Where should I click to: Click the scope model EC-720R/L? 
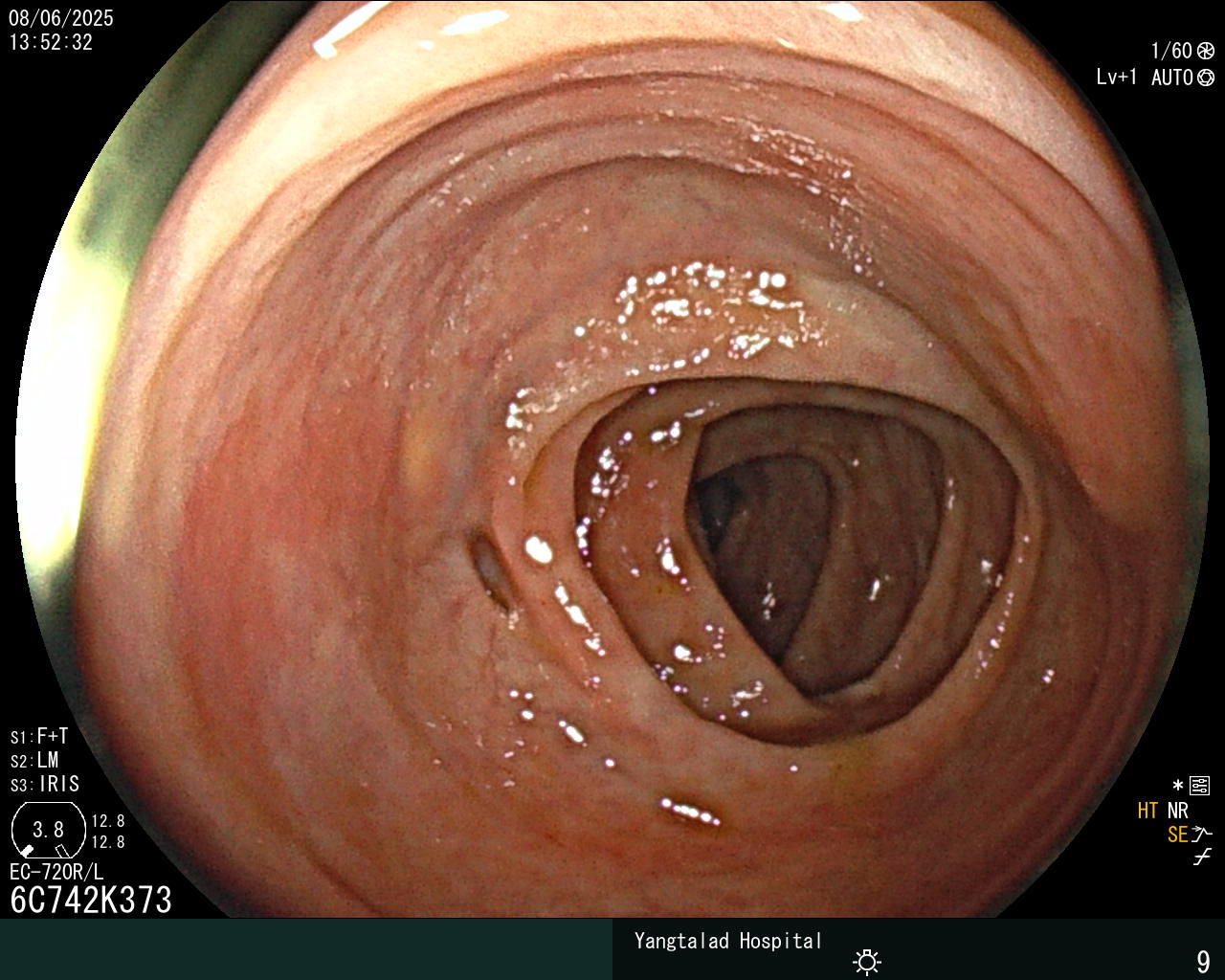tap(56, 872)
